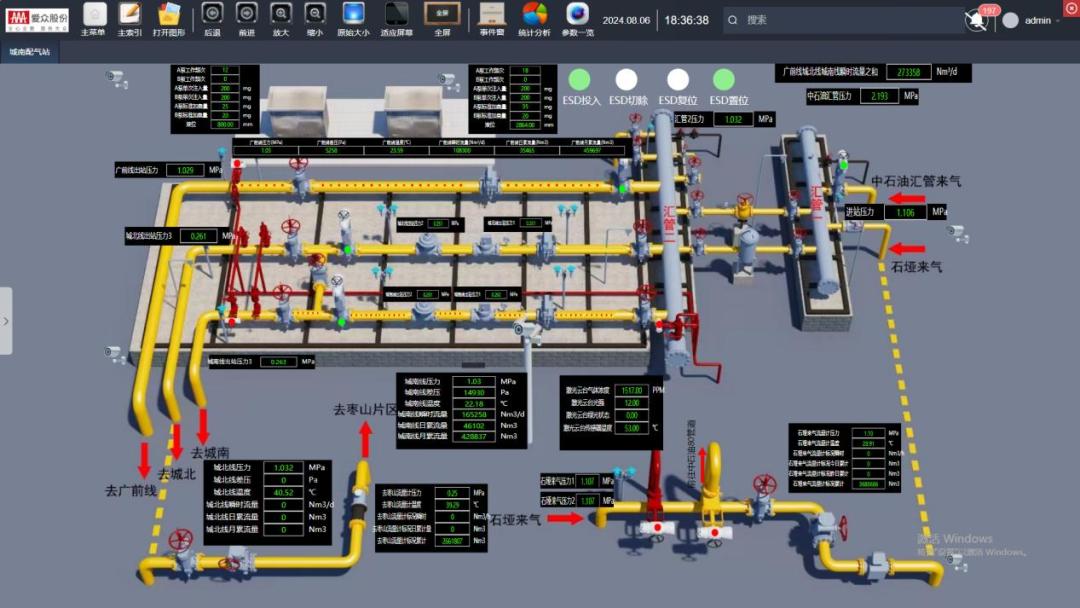Open alarm notifications bell with 197 badge
This screenshot has height=608, width=1080.
(x=978, y=19)
